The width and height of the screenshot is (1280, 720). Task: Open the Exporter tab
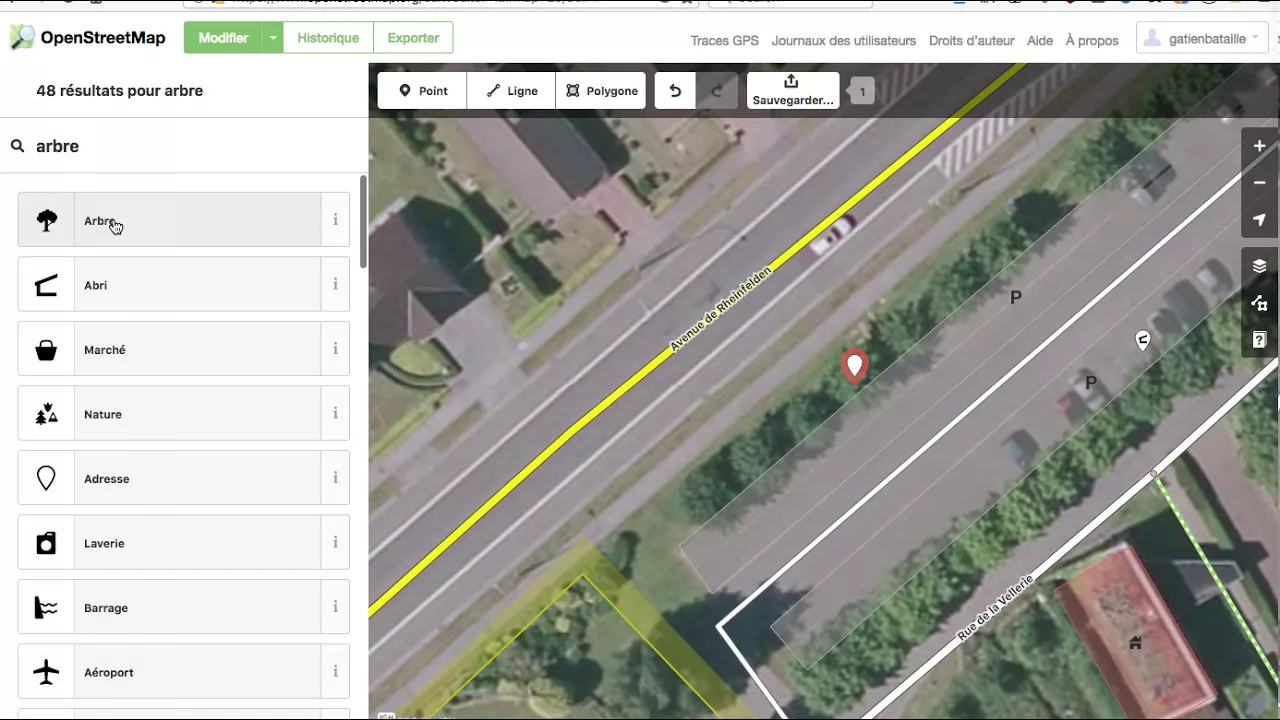(x=413, y=38)
